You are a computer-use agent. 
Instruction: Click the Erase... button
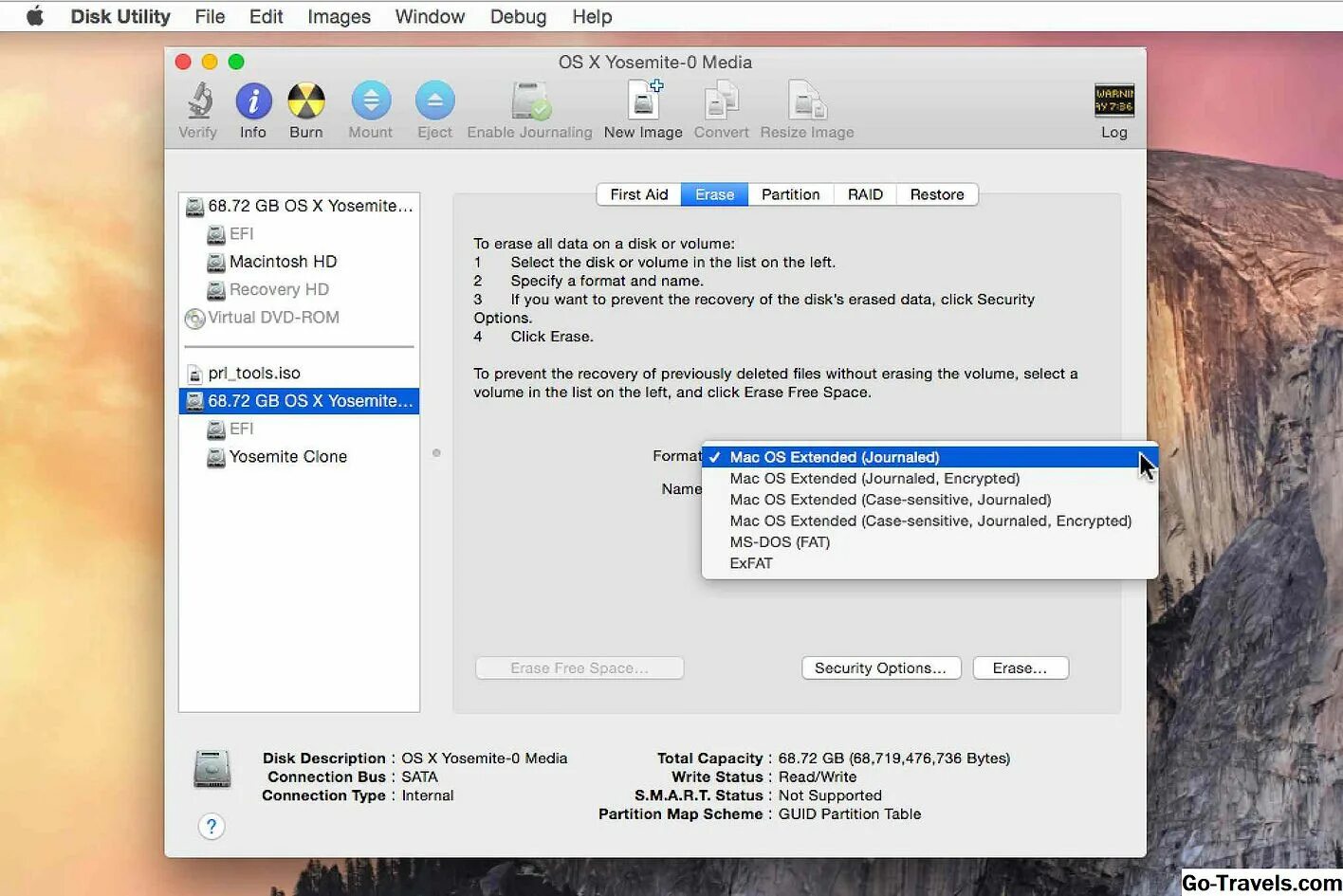click(1021, 668)
